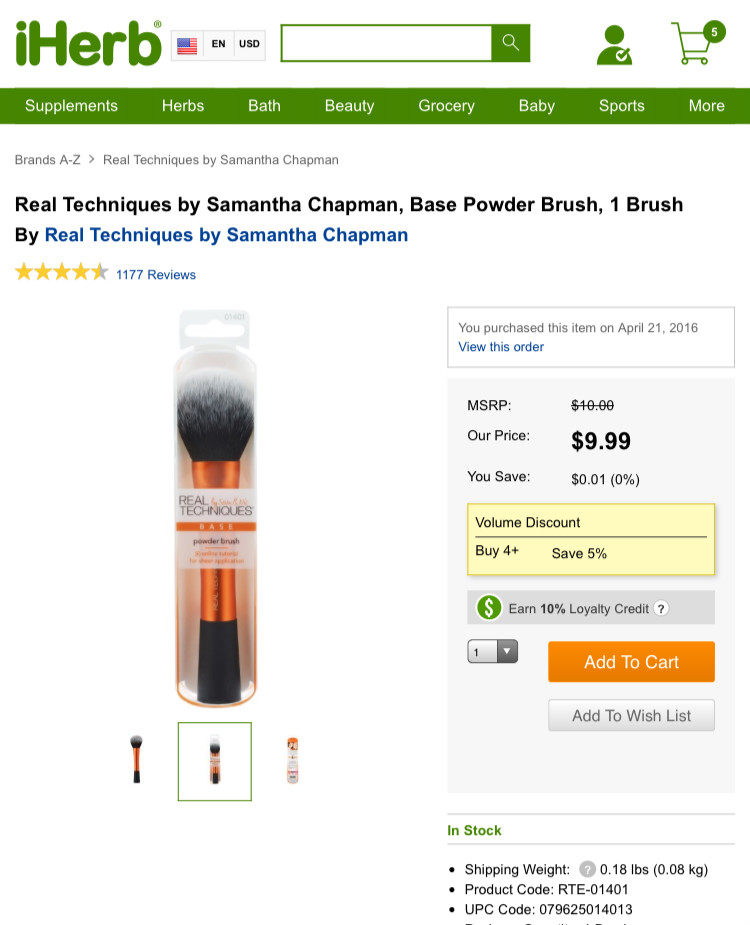Click the iHerb logo
Image resolution: width=750 pixels, height=925 pixels.
point(88,44)
